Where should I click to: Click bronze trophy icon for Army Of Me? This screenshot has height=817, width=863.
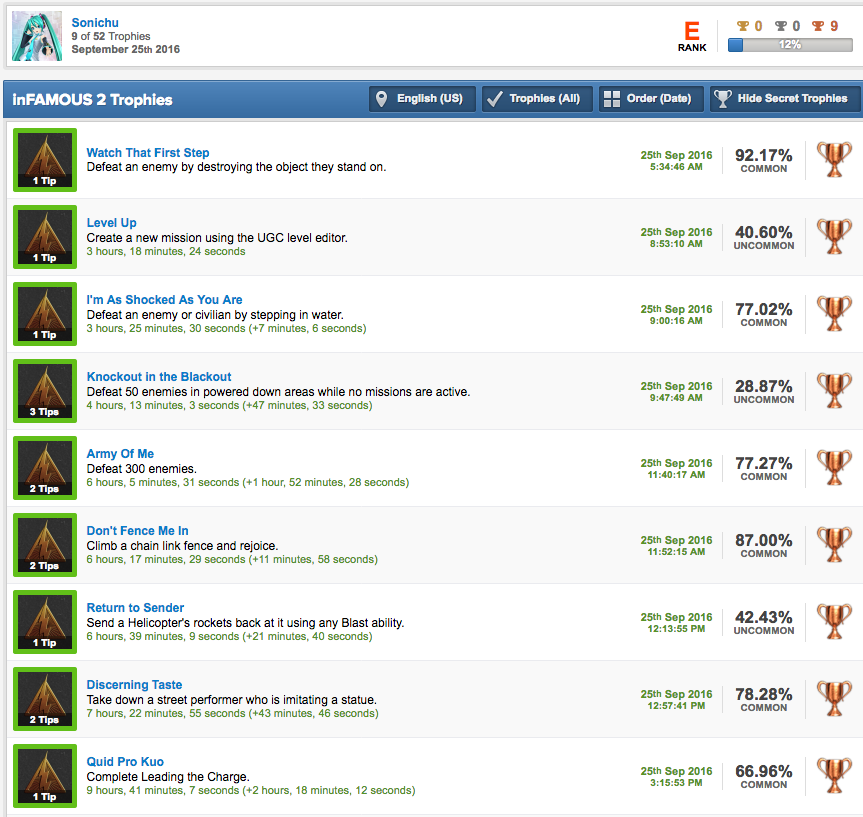coord(834,468)
